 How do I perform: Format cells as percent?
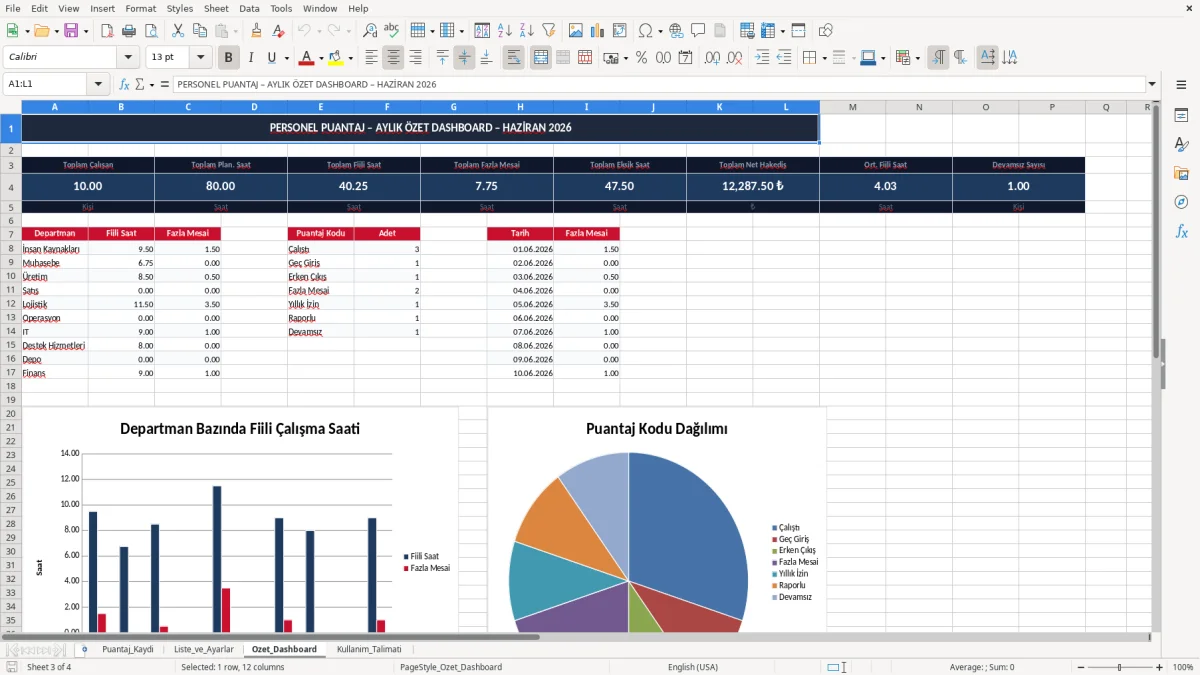641,58
